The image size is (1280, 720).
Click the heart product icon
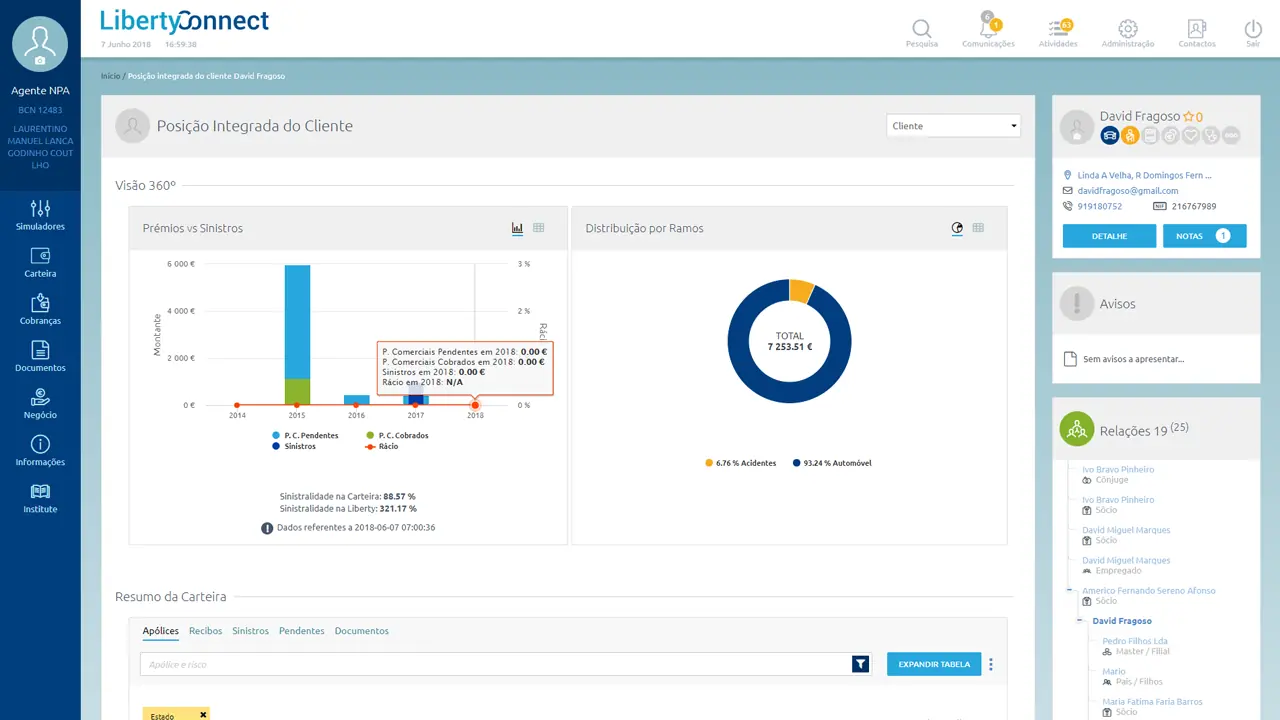[x=1191, y=136]
